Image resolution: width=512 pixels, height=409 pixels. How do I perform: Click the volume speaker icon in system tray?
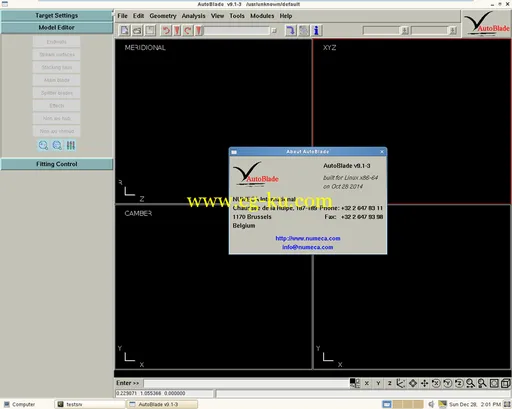coord(431,404)
